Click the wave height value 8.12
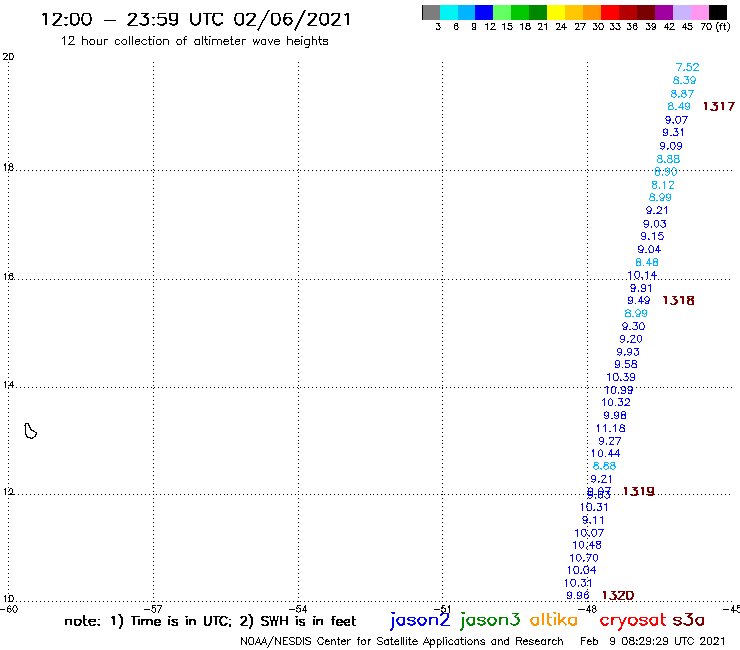This screenshot has width=740, height=650. point(663,185)
